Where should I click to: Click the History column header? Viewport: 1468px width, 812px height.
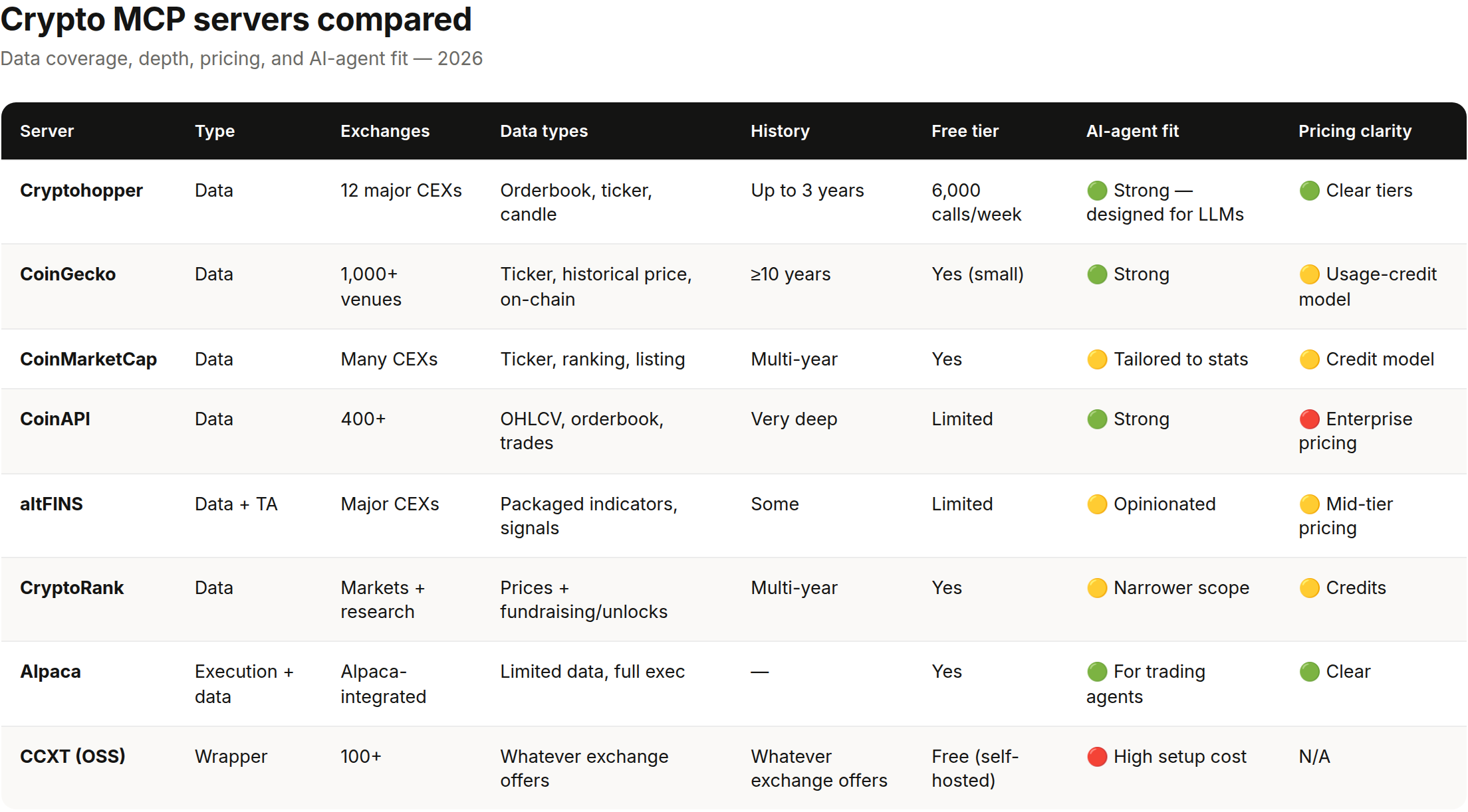(x=780, y=131)
